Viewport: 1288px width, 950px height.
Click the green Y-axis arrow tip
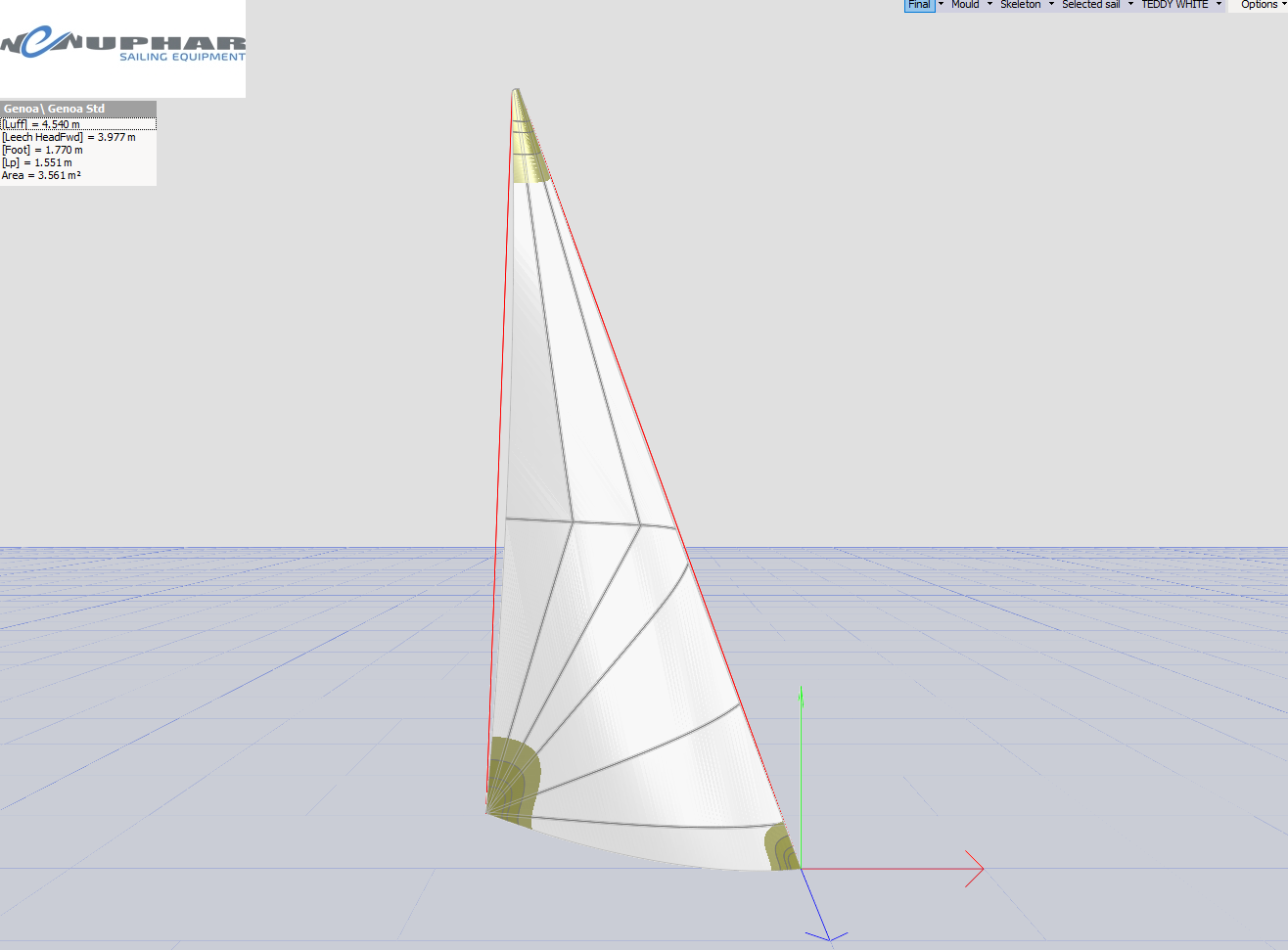[x=802, y=693]
